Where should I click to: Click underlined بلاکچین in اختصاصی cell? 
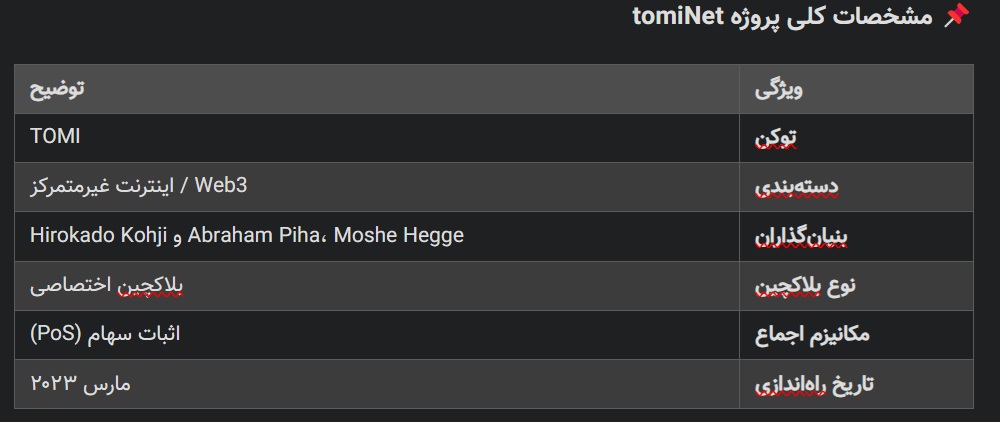click(x=151, y=286)
